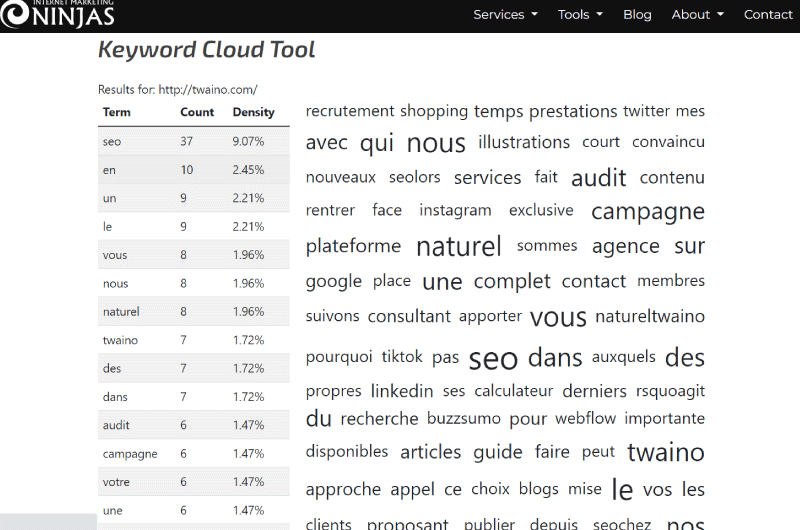Click 'prestations' in the keyword cloud

pyautogui.click(x=573, y=111)
